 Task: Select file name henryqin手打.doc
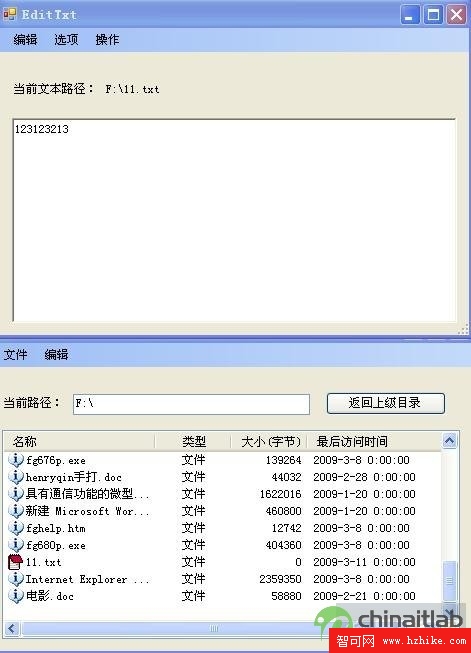(x=74, y=477)
